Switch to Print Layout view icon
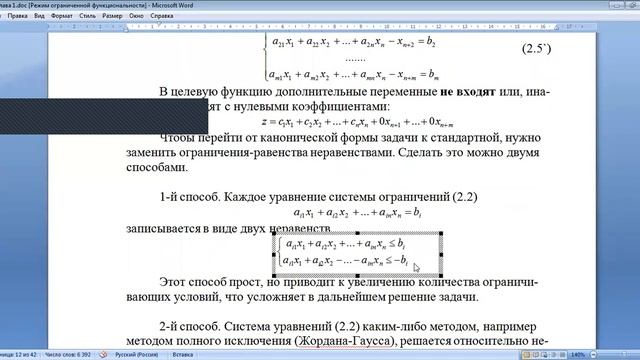640x360 pixels. point(527,355)
